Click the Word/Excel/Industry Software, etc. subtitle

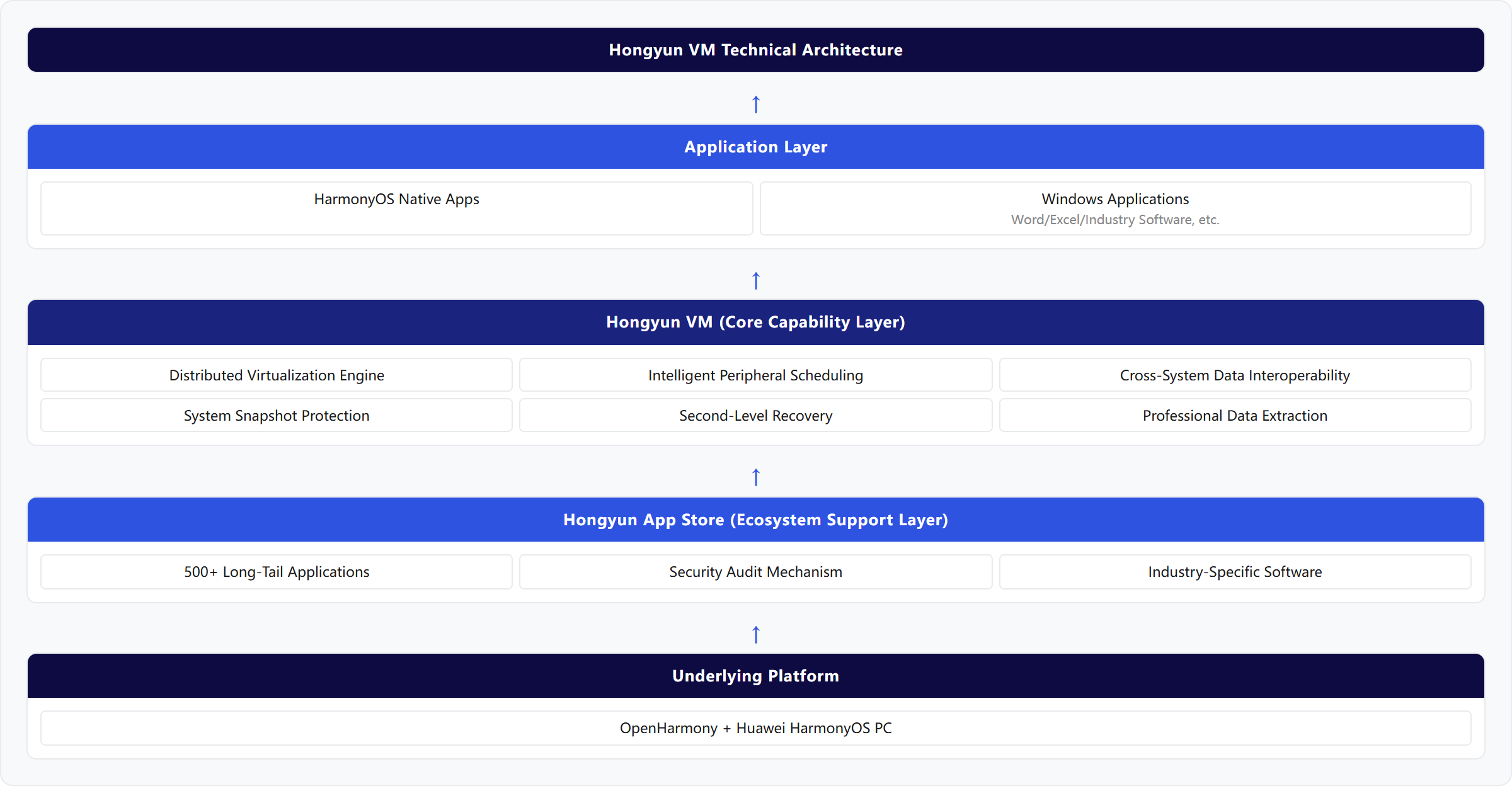pos(1115,220)
